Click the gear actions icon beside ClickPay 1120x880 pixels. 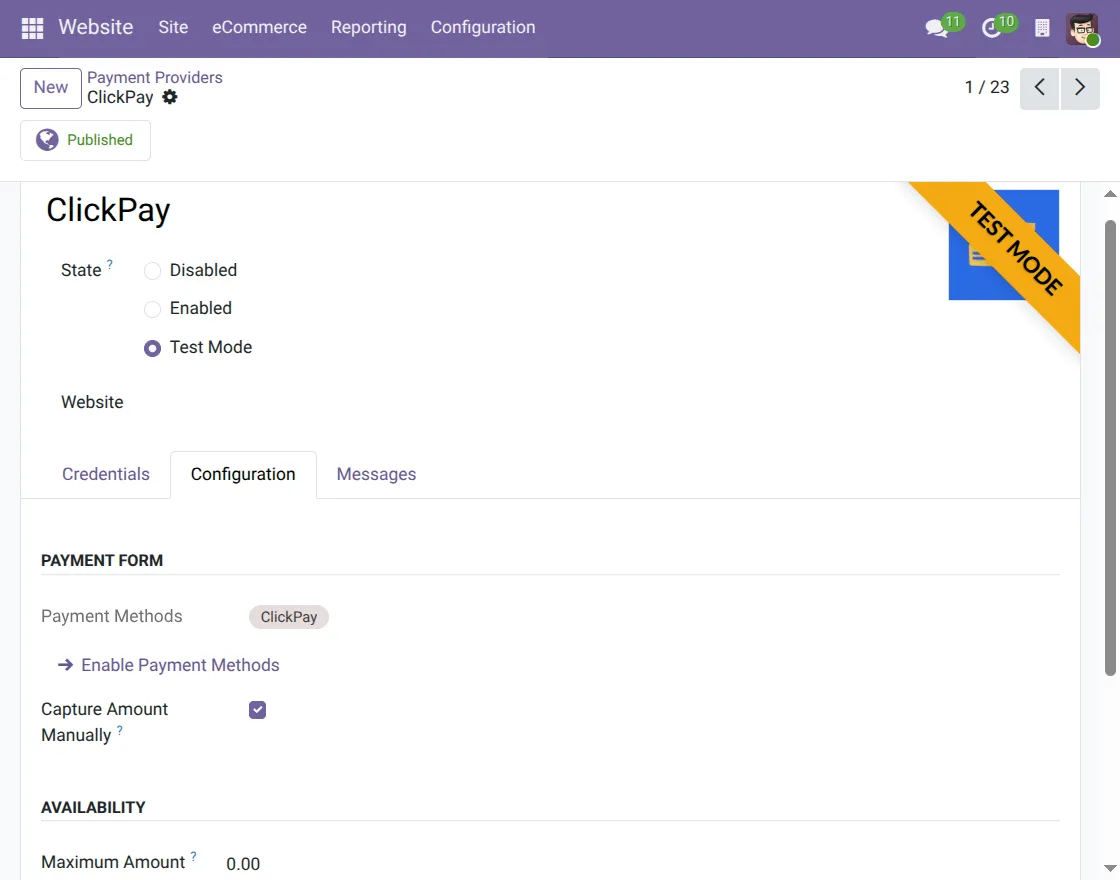click(x=169, y=96)
